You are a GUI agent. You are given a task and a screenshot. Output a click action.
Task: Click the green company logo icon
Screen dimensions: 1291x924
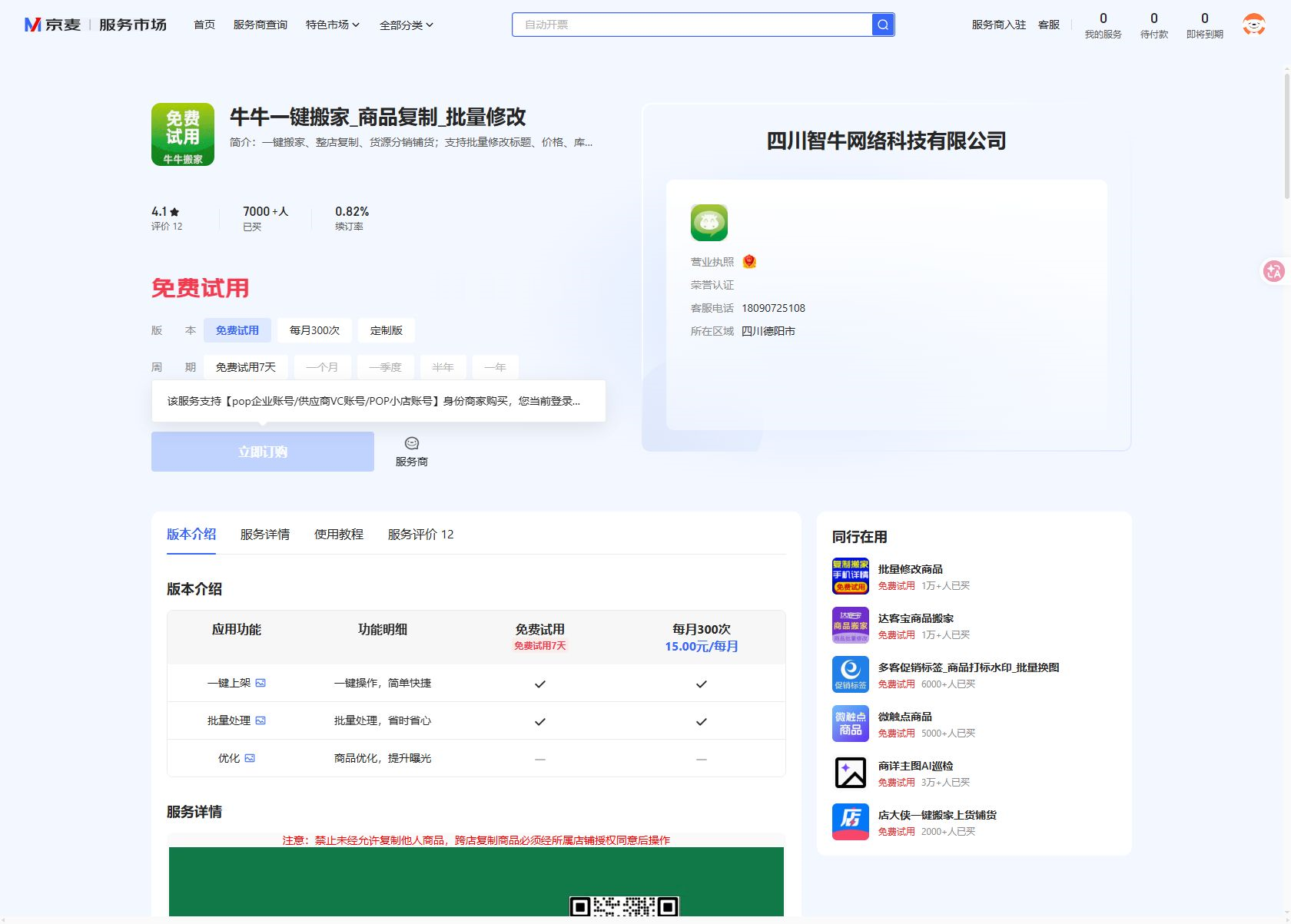coord(709,223)
